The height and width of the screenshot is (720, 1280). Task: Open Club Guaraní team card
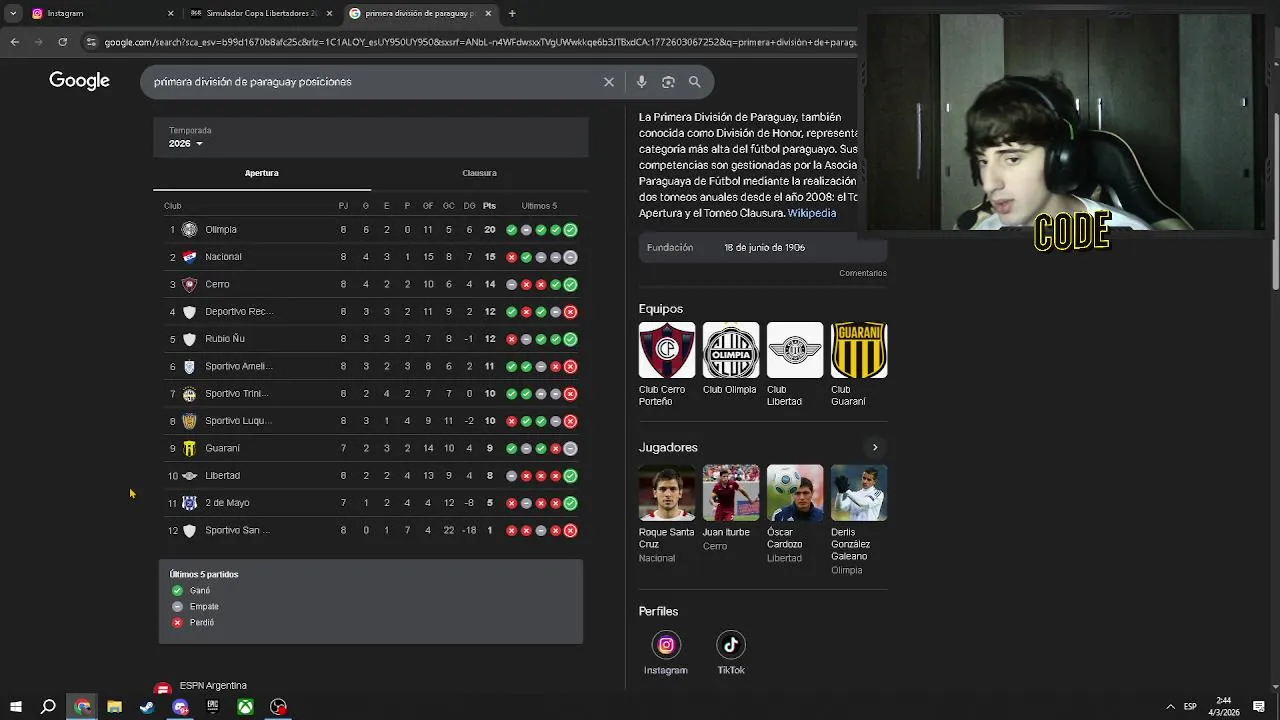coord(858,364)
